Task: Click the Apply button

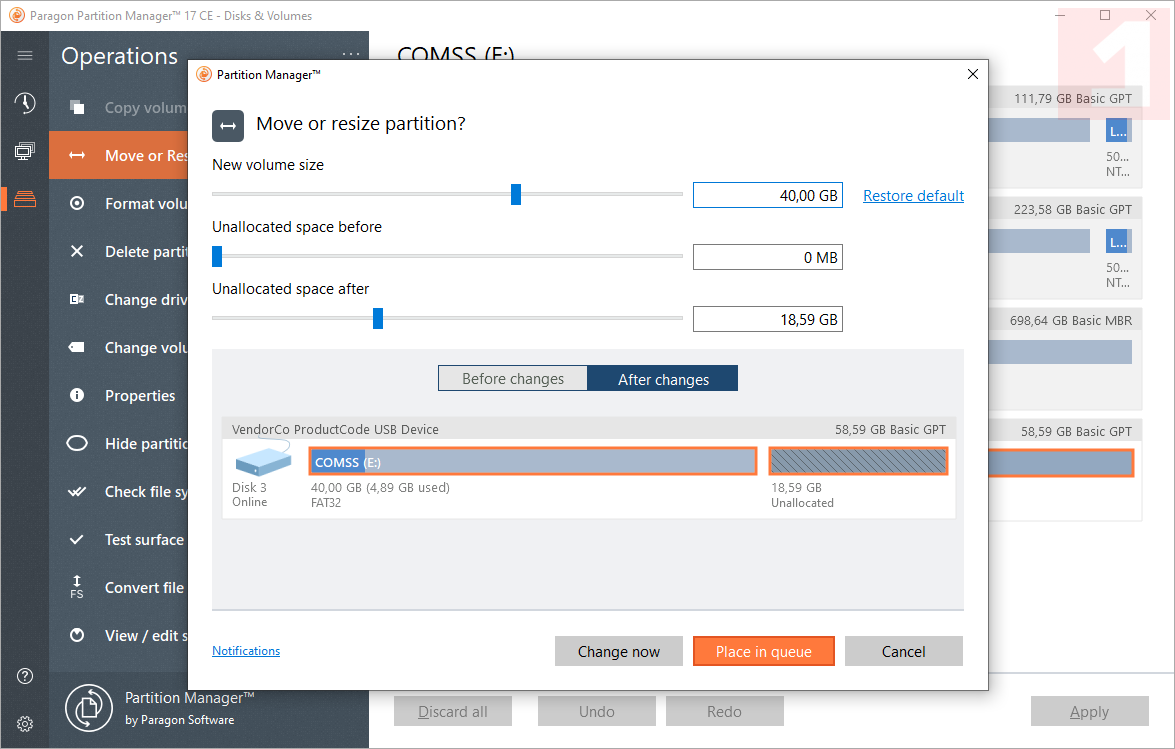Action: pos(1090,712)
